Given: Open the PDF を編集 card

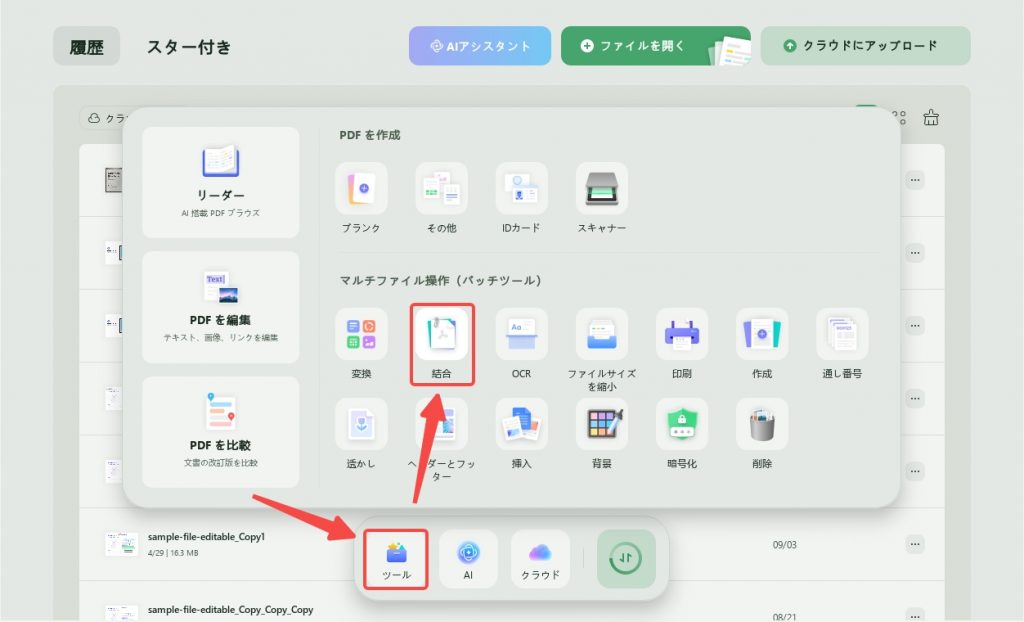Looking at the screenshot, I should coord(221,307).
